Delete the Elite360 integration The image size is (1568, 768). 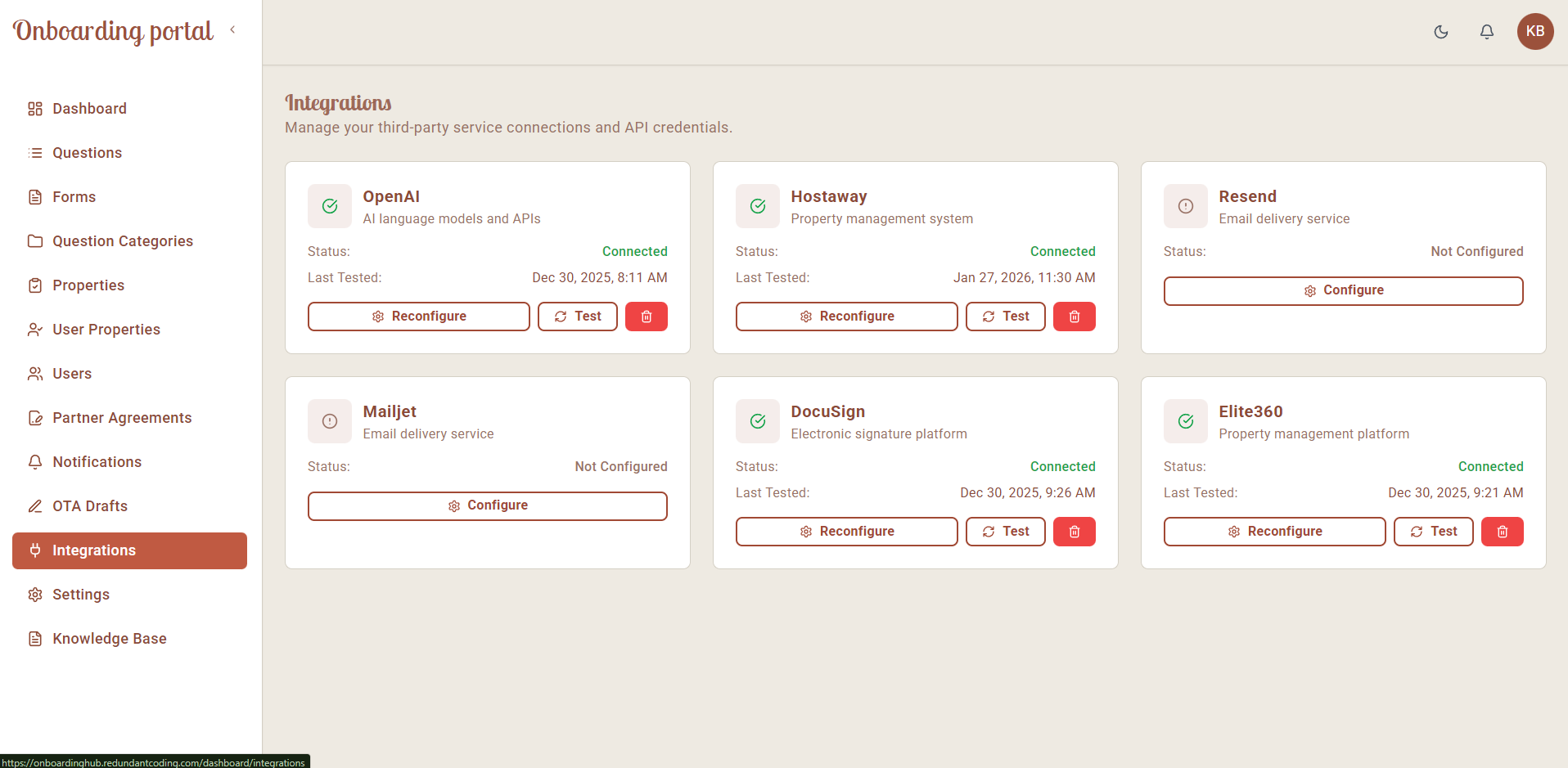pyautogui.click(x=1503, y=532)
